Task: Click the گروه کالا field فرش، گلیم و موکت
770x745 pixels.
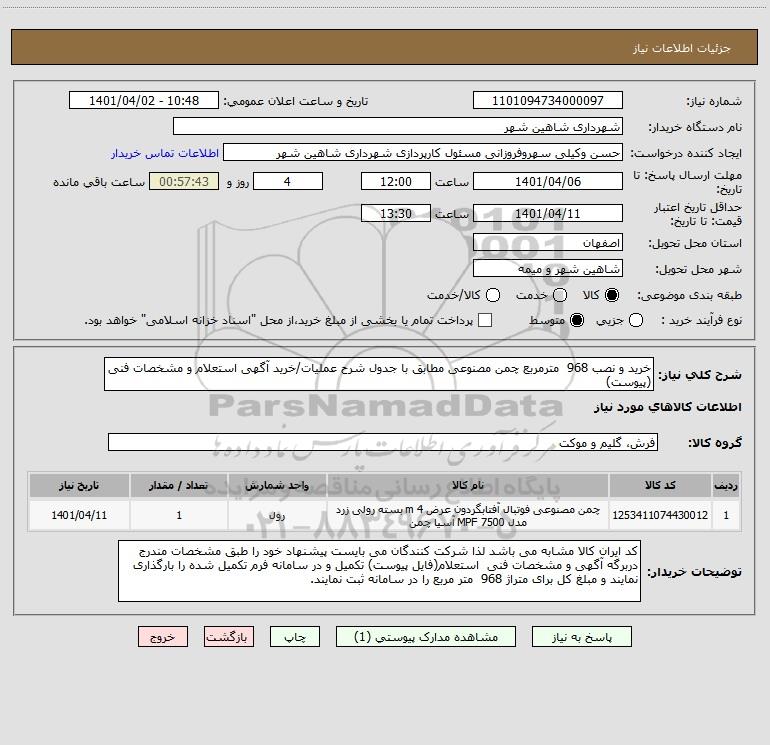Action: point(383,442)
